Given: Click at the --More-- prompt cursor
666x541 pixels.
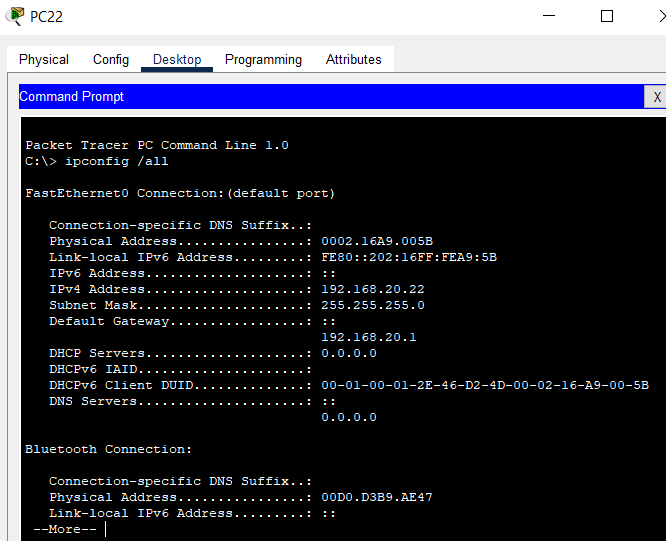Looking at the screenshot, I should click(x=105, y=529).
